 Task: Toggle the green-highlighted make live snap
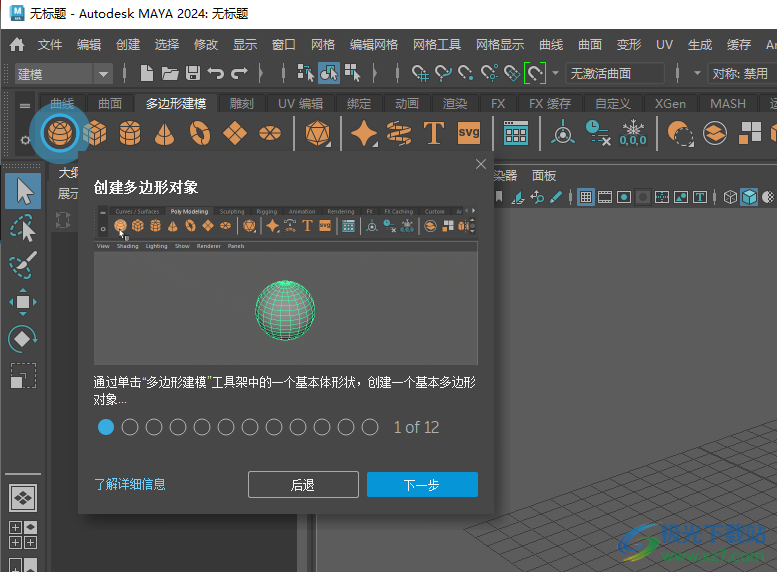point(535,73)
